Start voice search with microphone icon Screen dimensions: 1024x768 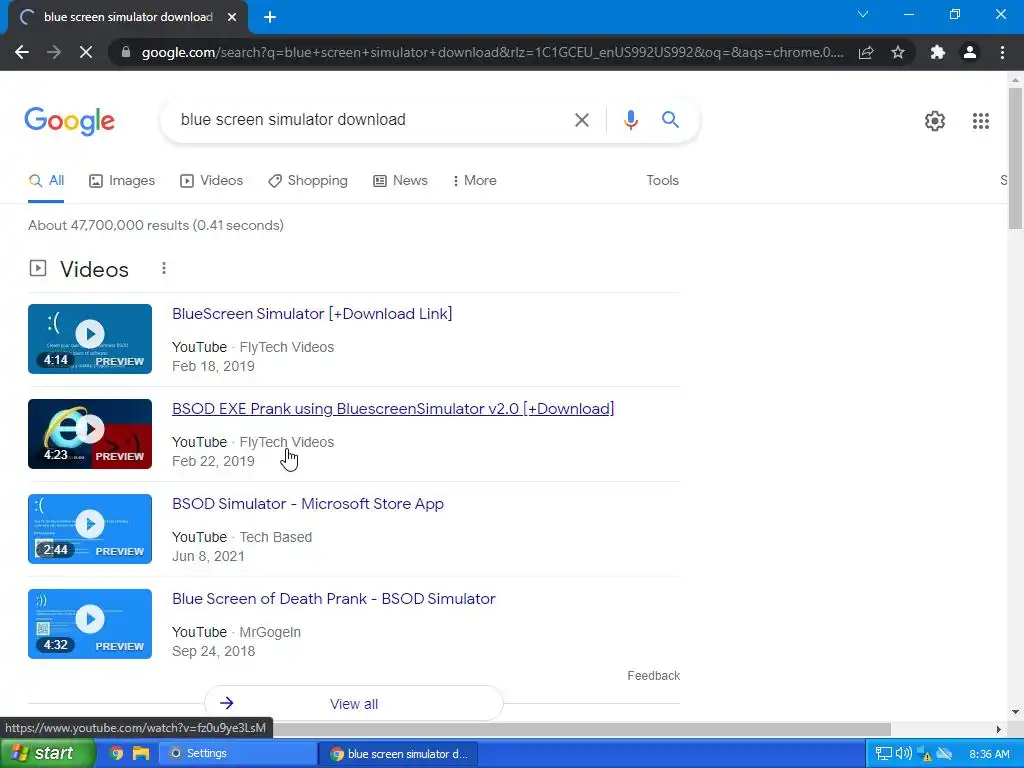coord(630,120)
